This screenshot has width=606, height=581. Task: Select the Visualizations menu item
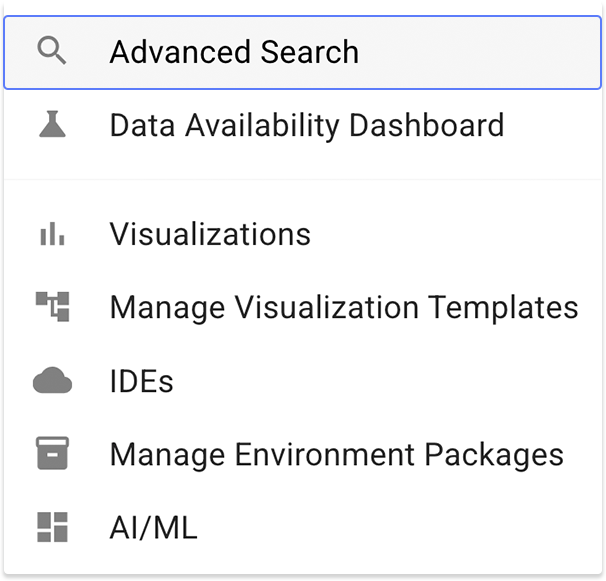tap(302, 234)
